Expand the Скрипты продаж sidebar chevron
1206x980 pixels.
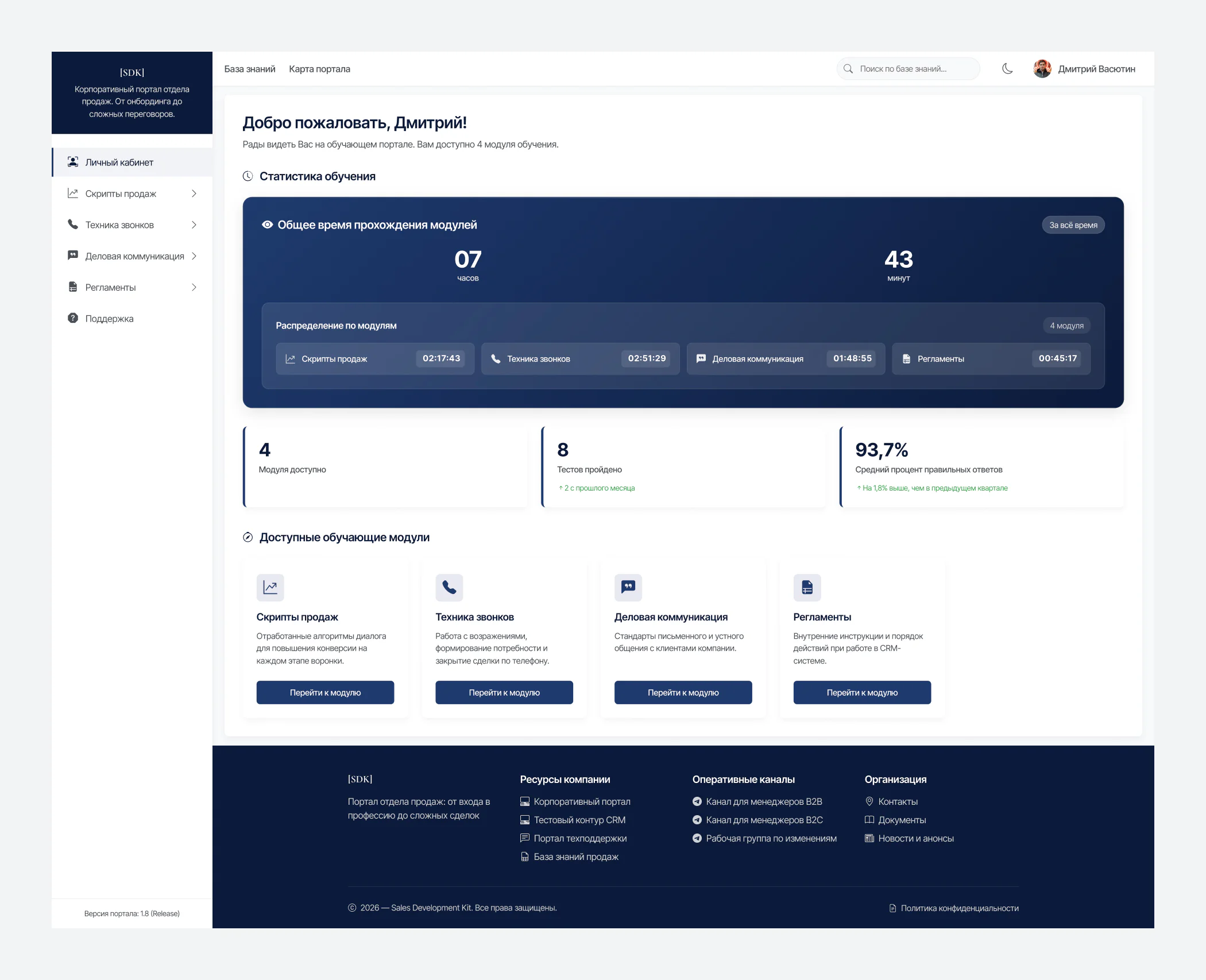pyautogui.click(x=194, y=194)
